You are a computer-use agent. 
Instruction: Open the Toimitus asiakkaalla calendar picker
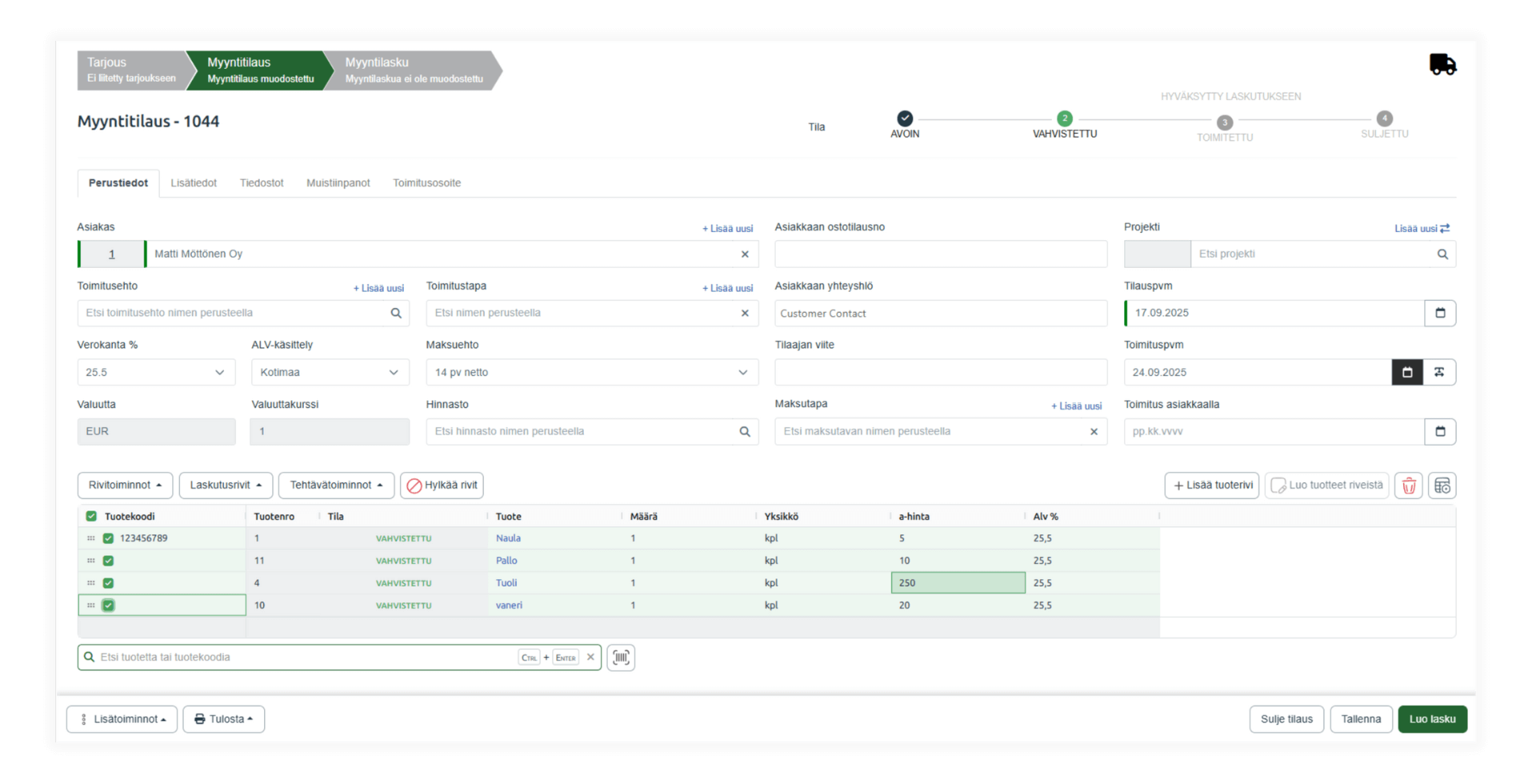coord(1440,431)
